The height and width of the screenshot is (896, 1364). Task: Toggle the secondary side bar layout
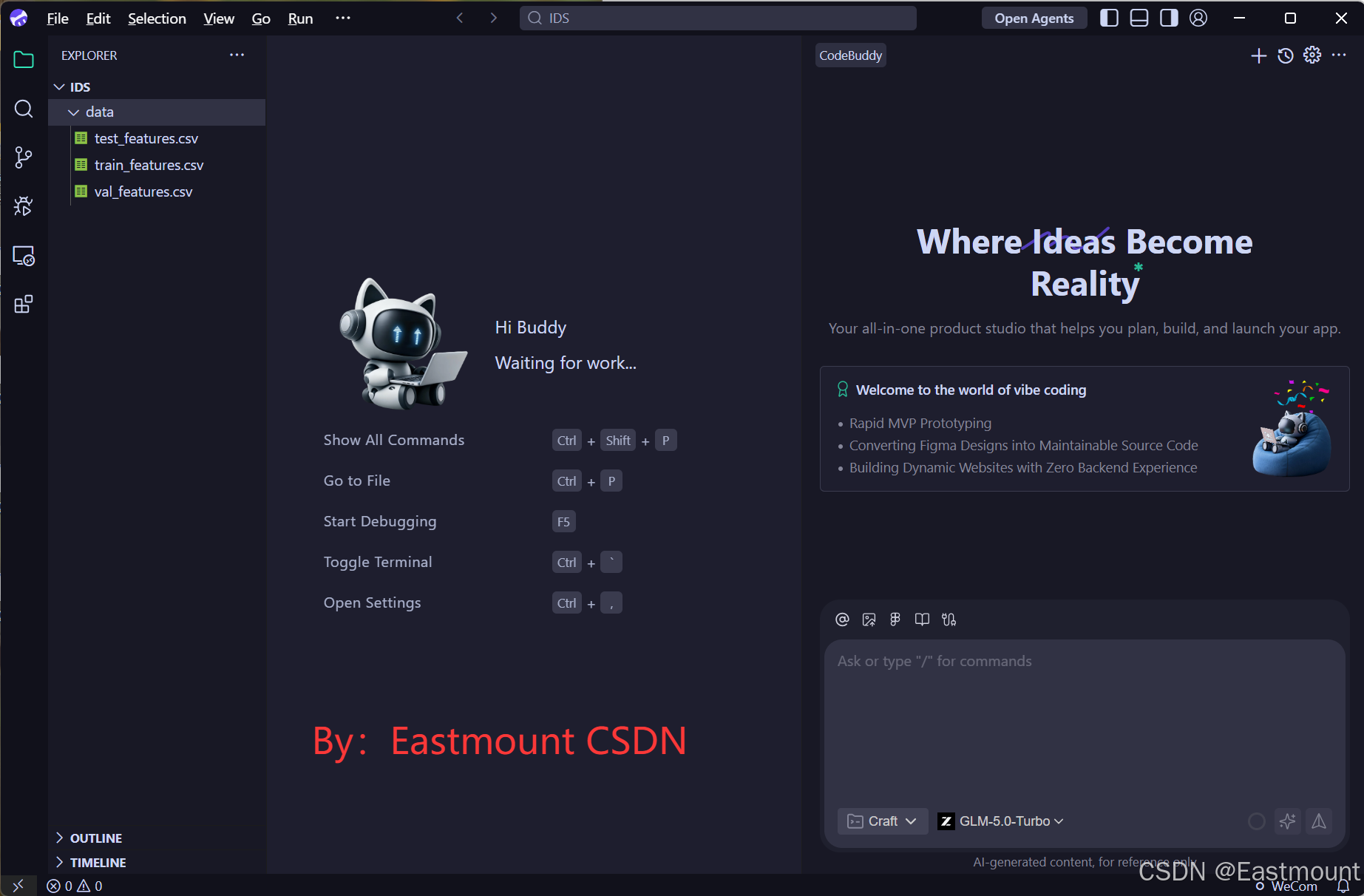1169,18
